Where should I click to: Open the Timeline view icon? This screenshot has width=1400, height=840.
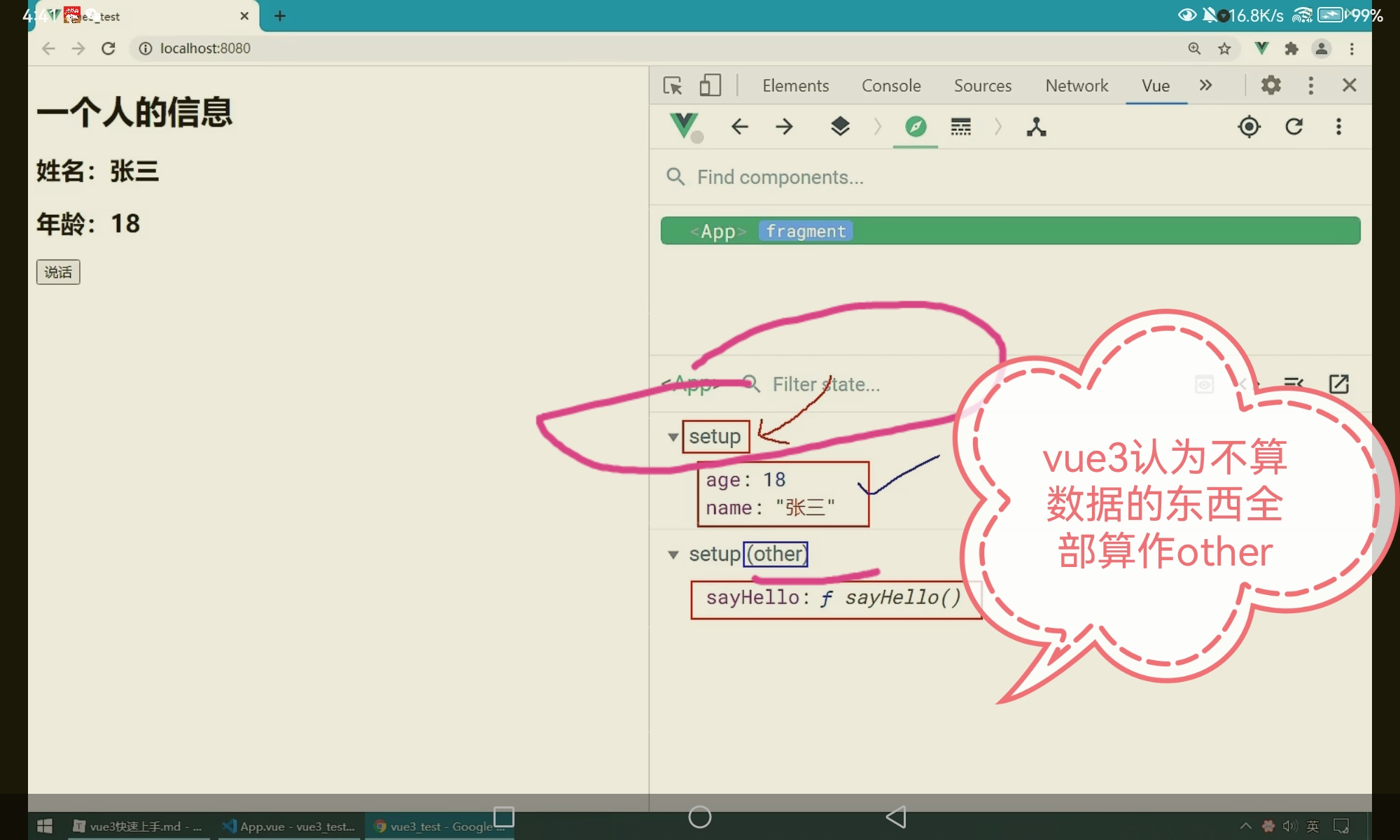point(960,127)
